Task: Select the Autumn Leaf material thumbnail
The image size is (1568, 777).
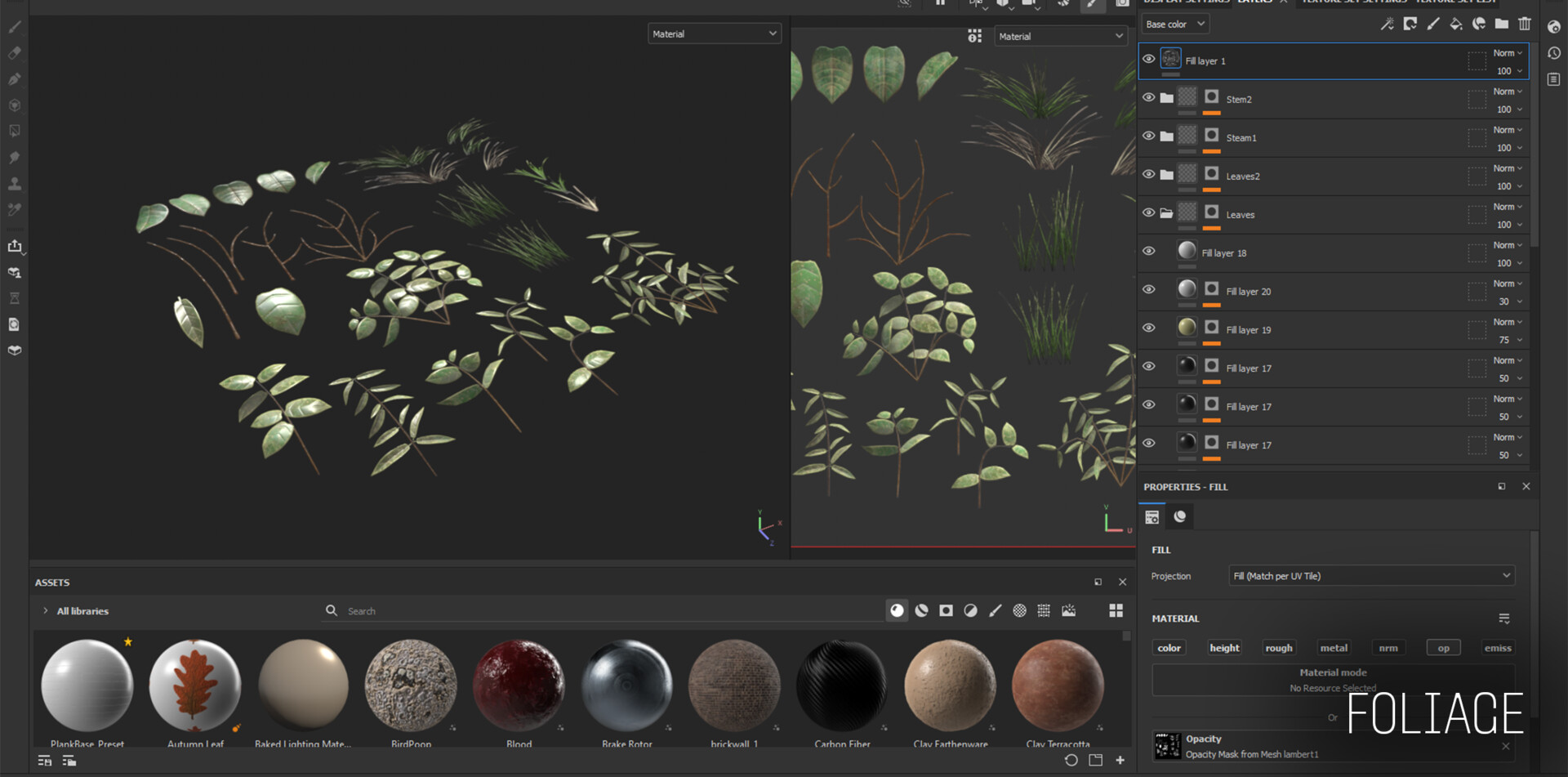Action: 195,686
